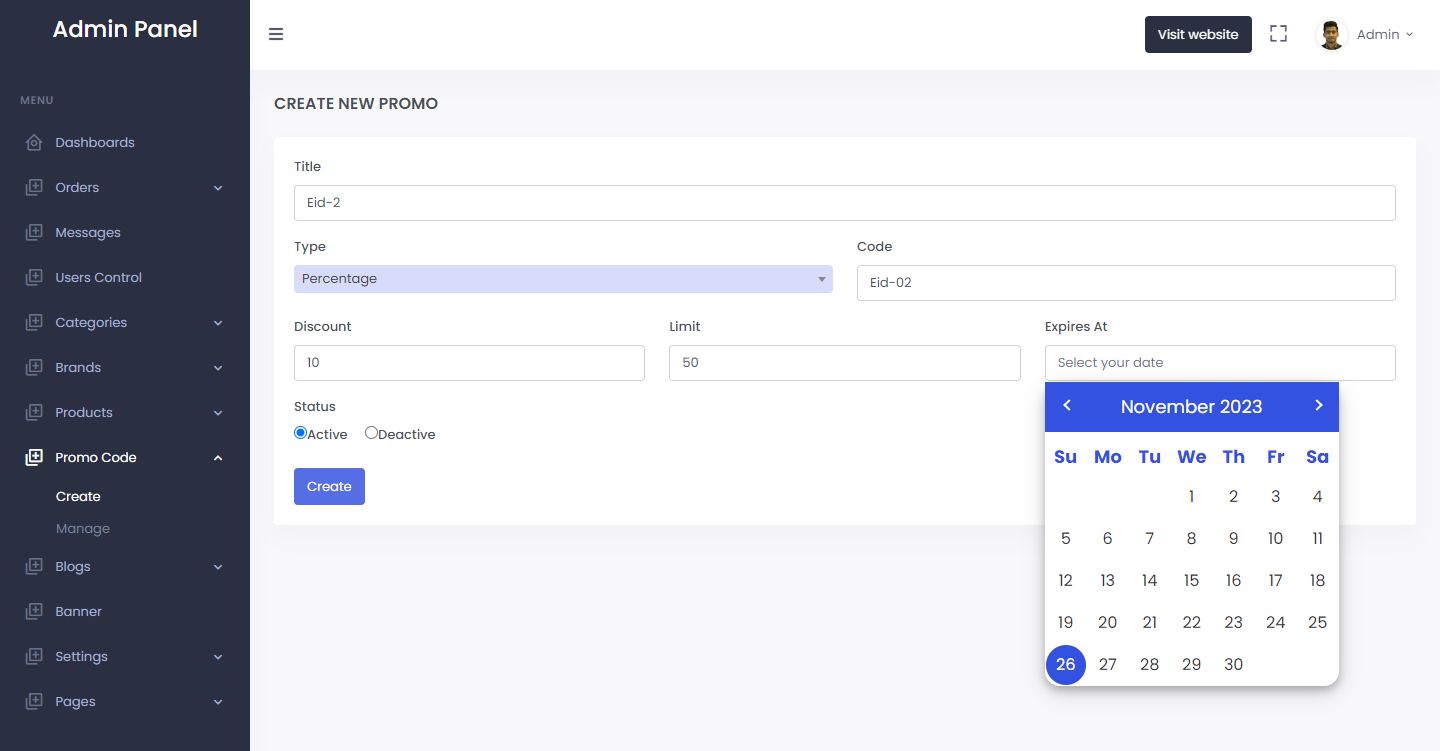Pick November 22 in the calendar

pos(1192,623)
